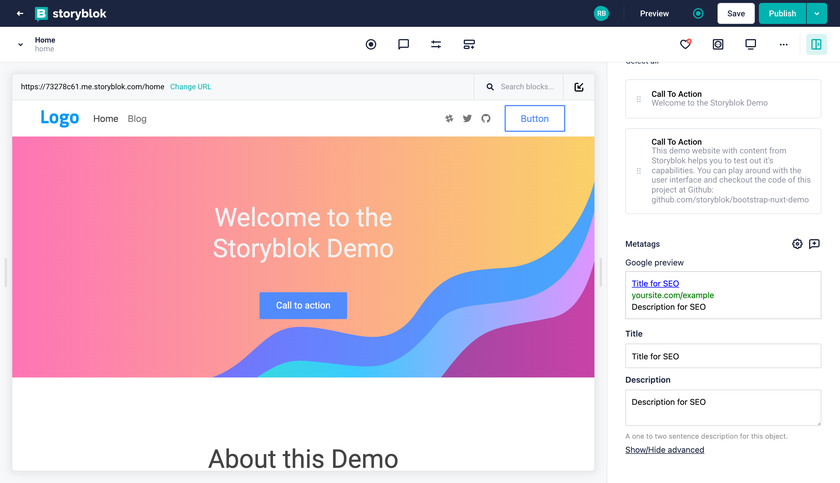Viewport: 840px width, 483px height.
Task: Click the add block layout icon
Action: [469, 44]
